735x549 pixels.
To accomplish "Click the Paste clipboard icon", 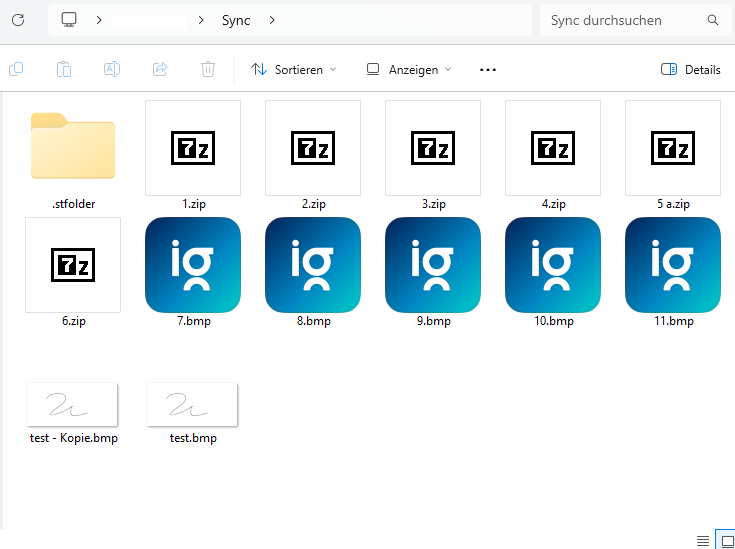I will 64,69.
